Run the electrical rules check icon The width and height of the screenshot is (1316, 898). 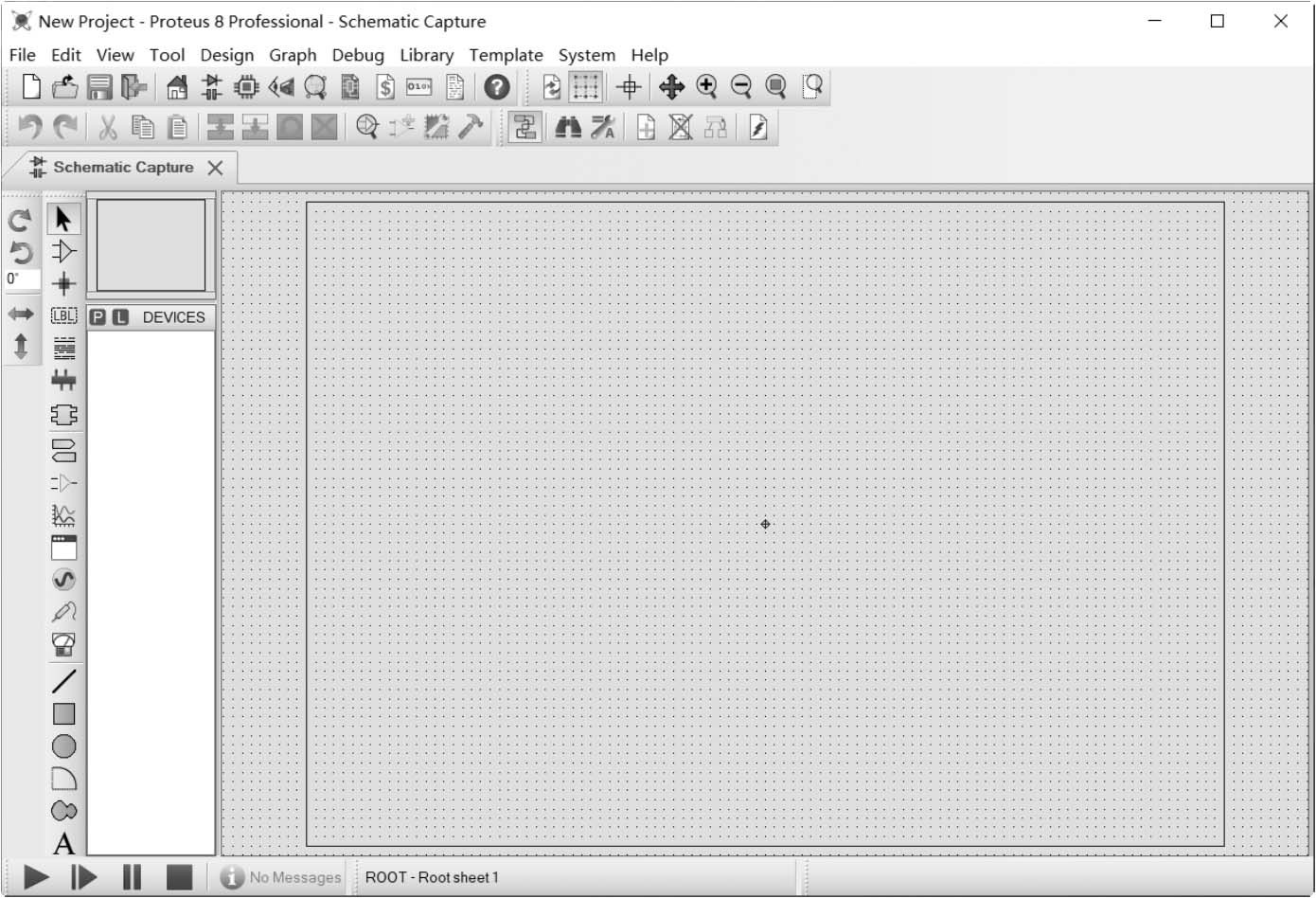pyautogui.click(x=758, y=126)
